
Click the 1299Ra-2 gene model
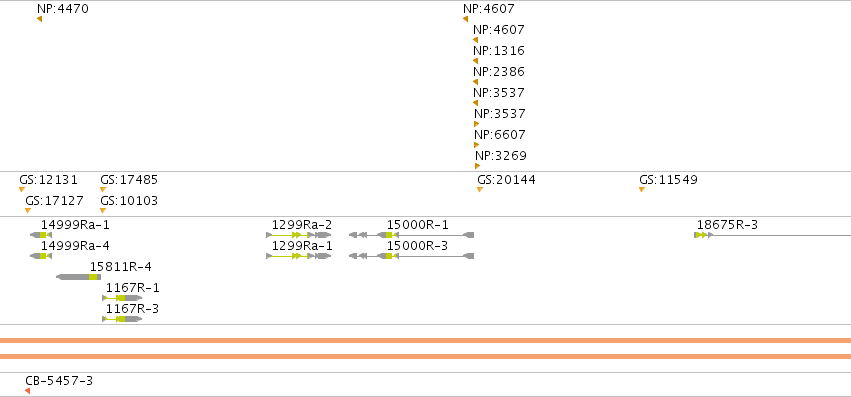299,235
